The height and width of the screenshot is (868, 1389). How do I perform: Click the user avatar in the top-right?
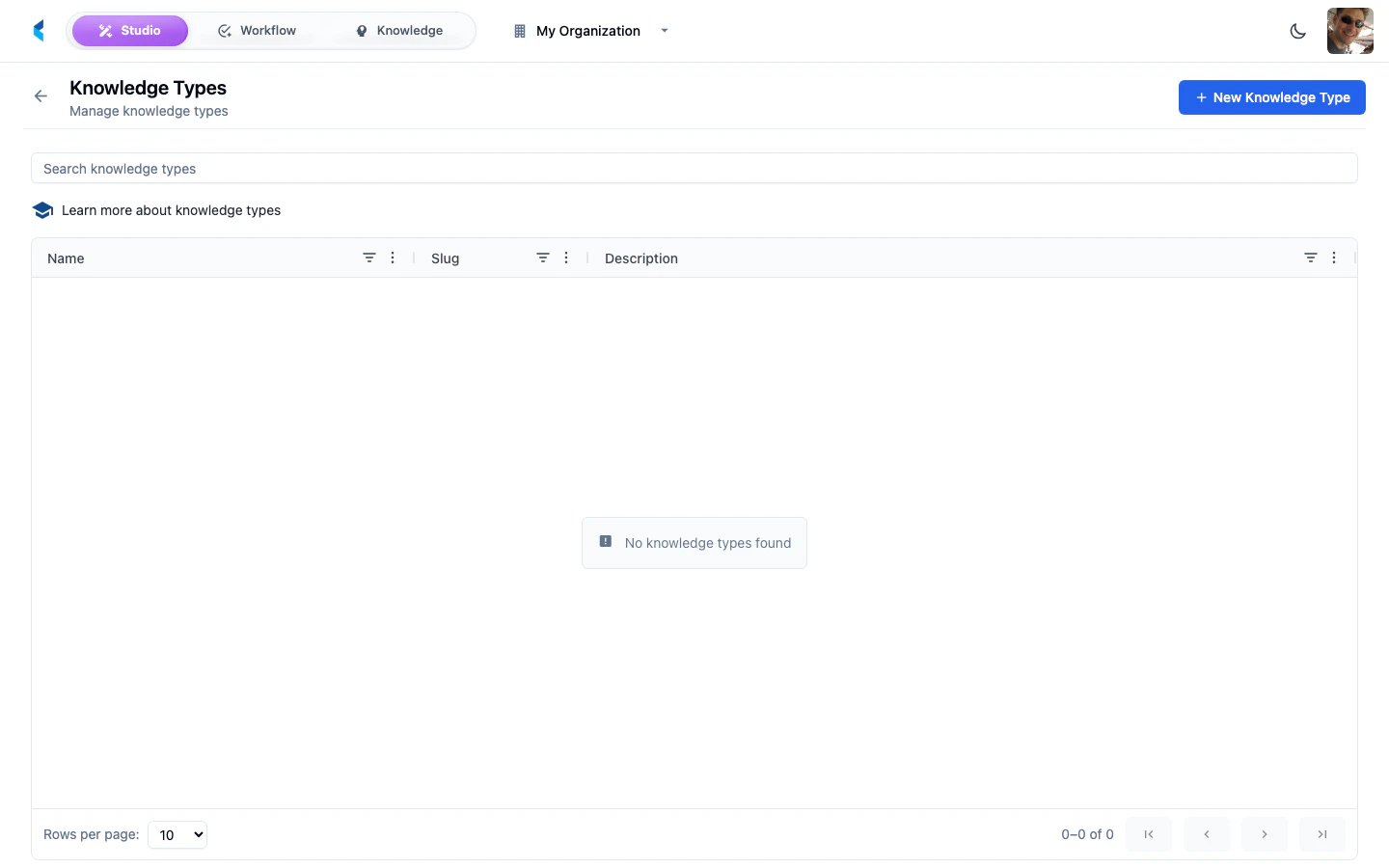coord(1349,30)
